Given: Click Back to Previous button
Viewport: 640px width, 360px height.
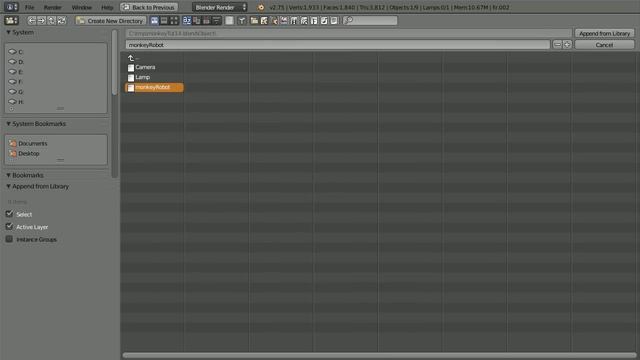Looking at the screenshot, I should (x=149, y=7).
